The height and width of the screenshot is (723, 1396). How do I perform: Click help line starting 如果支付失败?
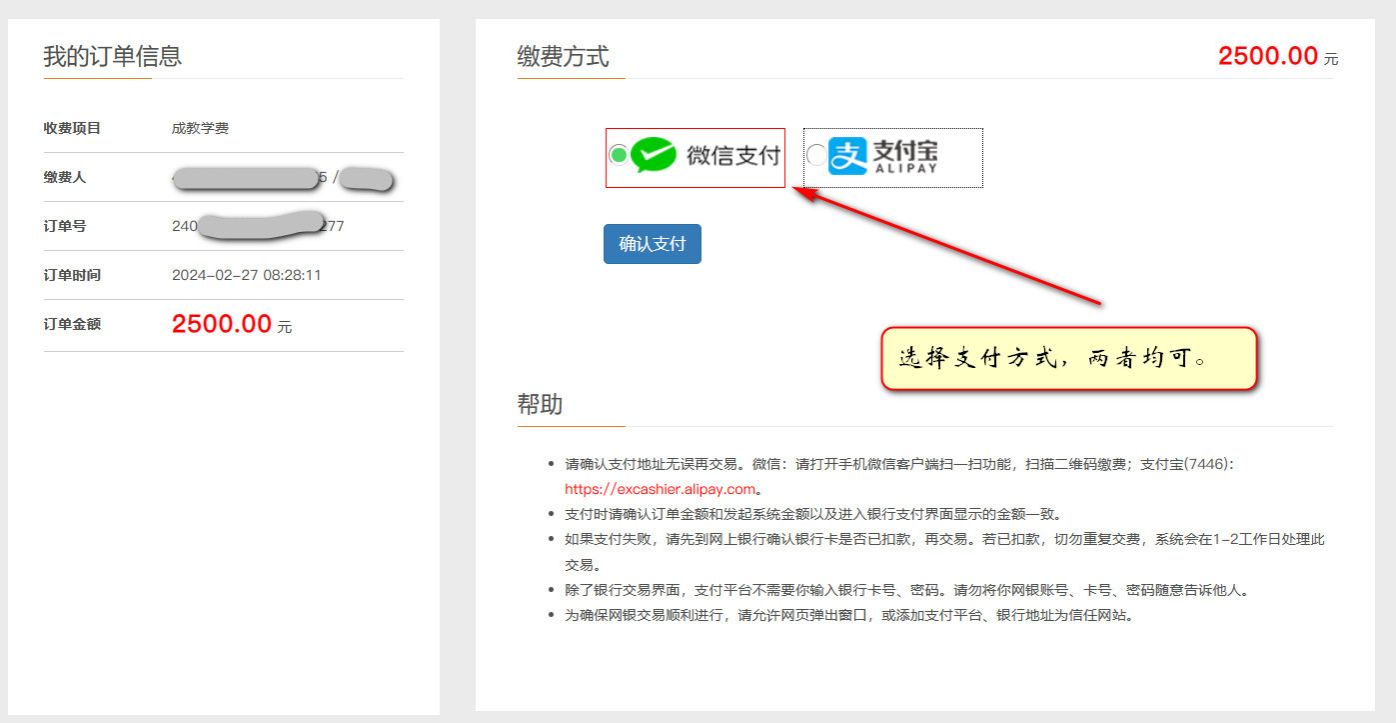[x=945, y=552]
